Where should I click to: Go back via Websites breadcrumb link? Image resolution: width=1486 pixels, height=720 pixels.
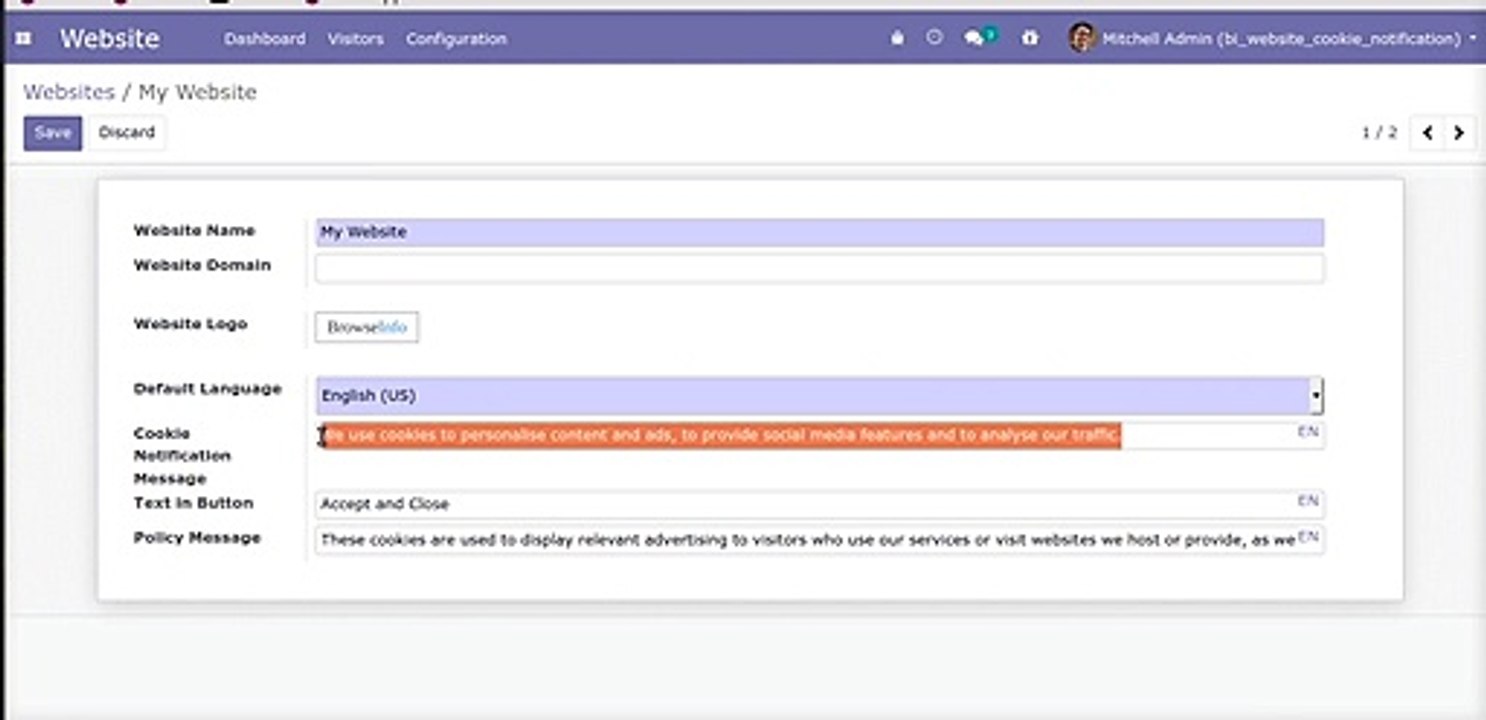pos(69,92)
